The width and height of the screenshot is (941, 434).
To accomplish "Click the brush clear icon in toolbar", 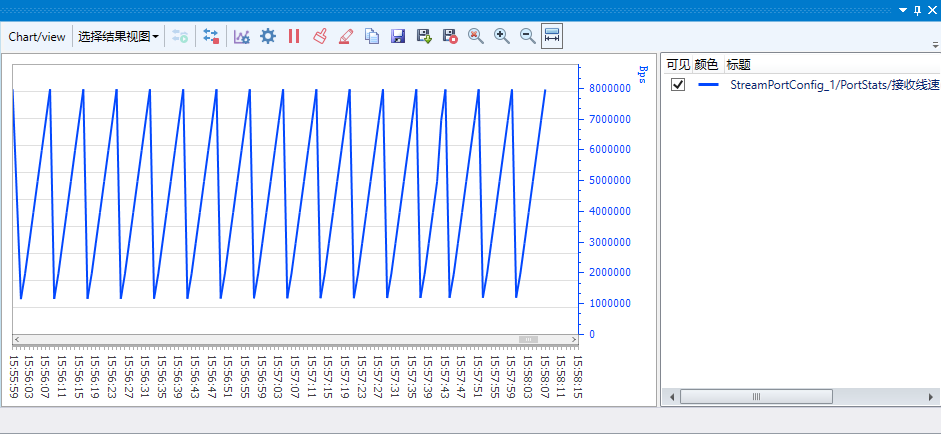I will tap(319, 36).
